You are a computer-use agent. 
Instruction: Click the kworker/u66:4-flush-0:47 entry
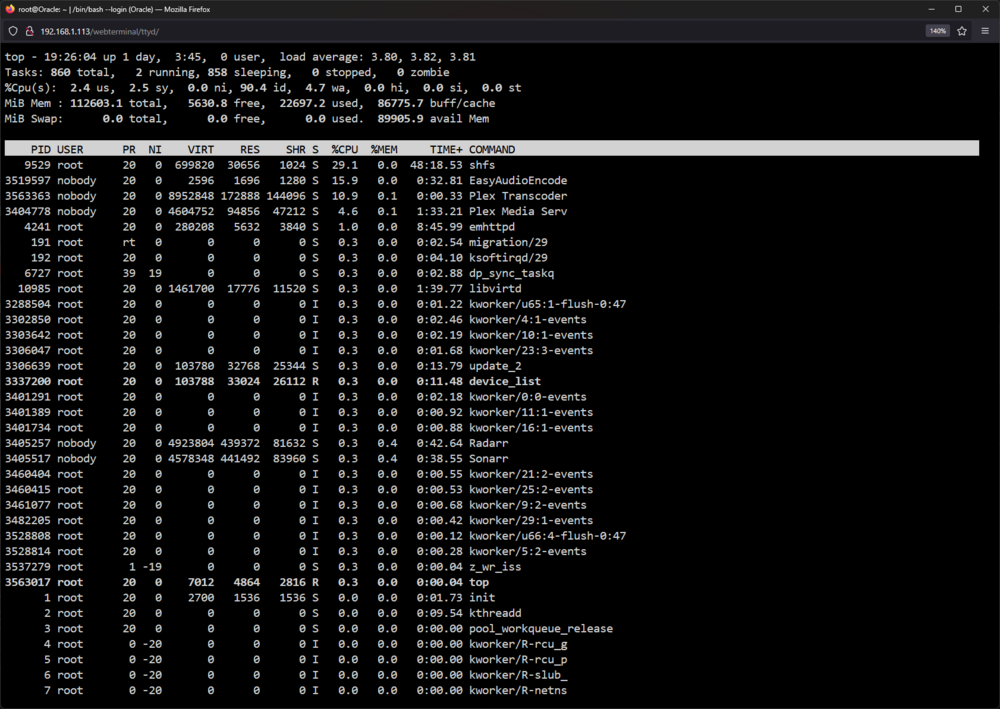(x=547, y=536)
